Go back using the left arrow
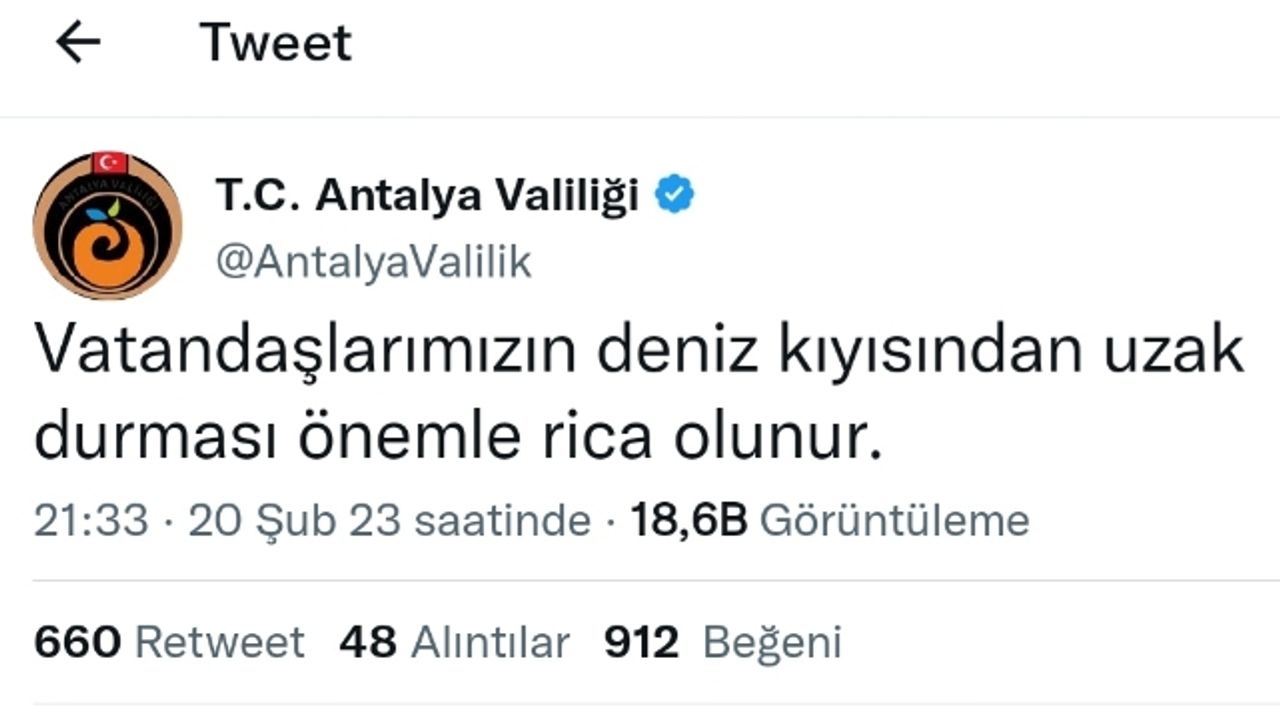Viewport: 1280px width, 720px height. [x=78, y=42]
